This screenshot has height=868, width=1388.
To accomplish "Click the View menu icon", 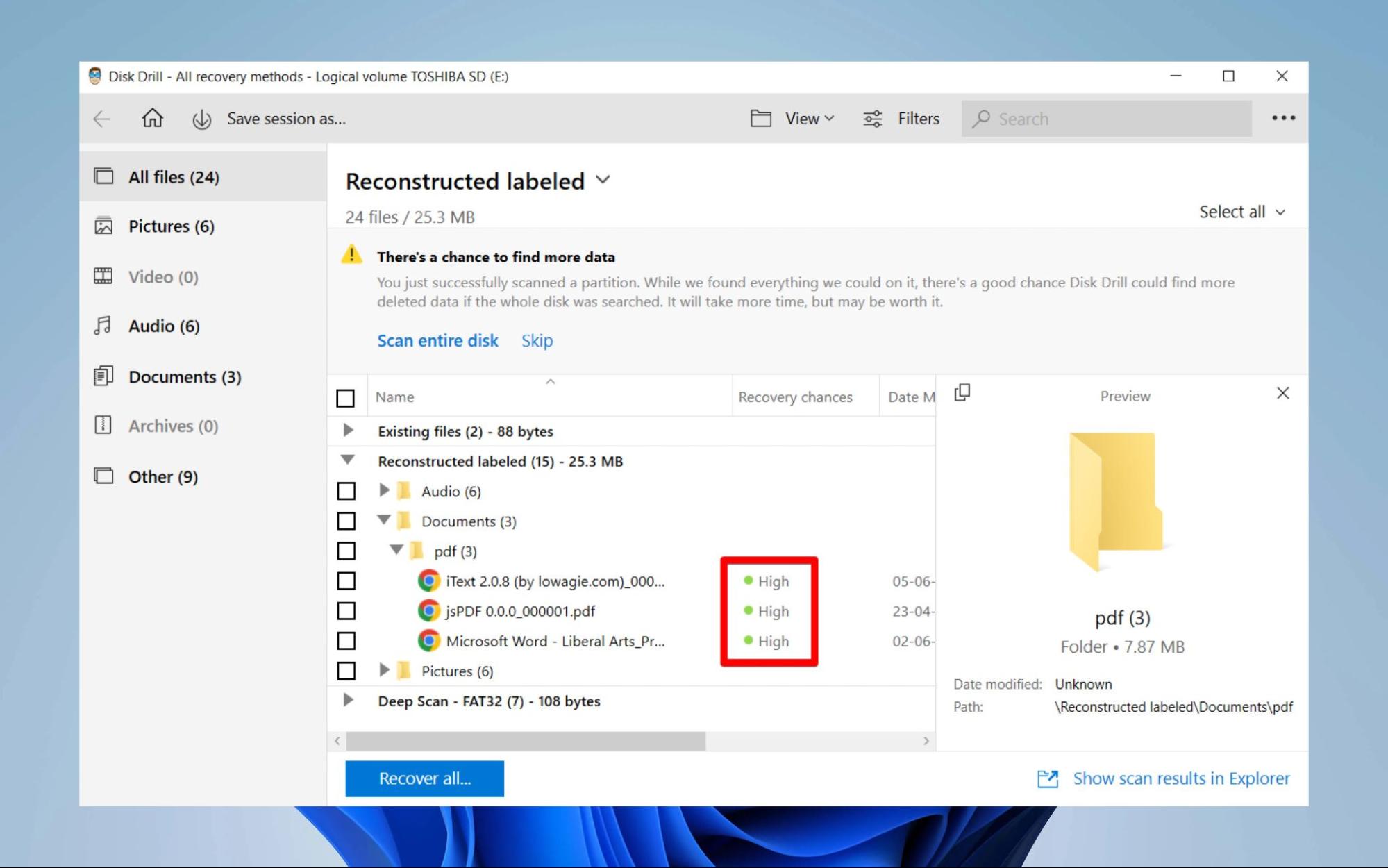I will point(762,118).
